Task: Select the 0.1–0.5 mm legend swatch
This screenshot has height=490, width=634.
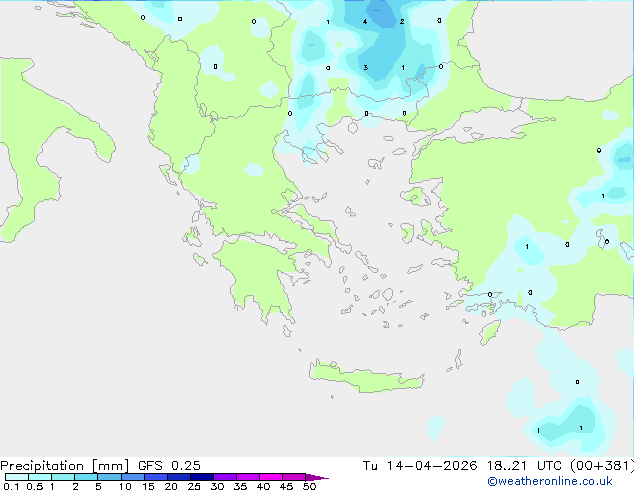Action: click(x=17, y=477)
